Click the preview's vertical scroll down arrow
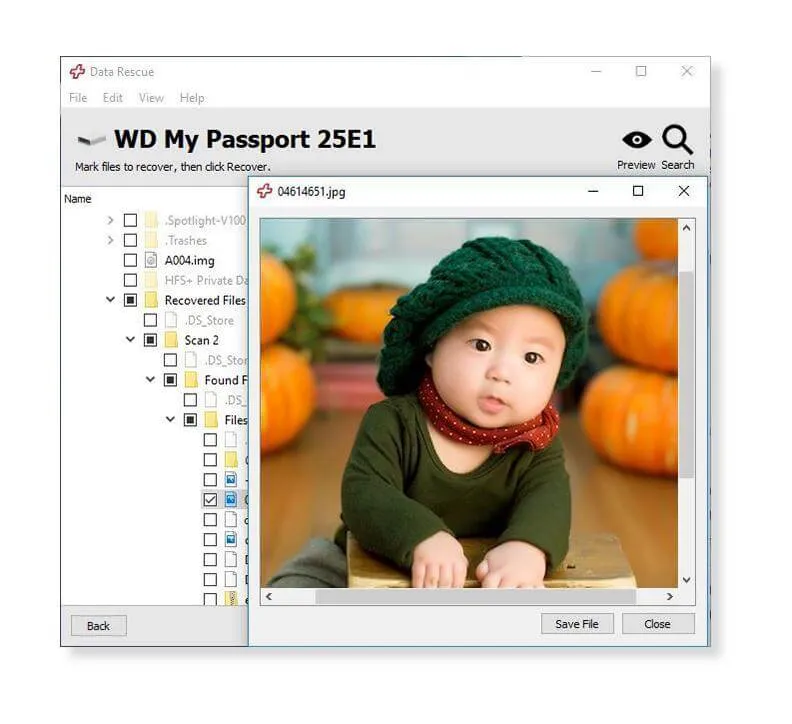792x724 pixels. point(686,580)
